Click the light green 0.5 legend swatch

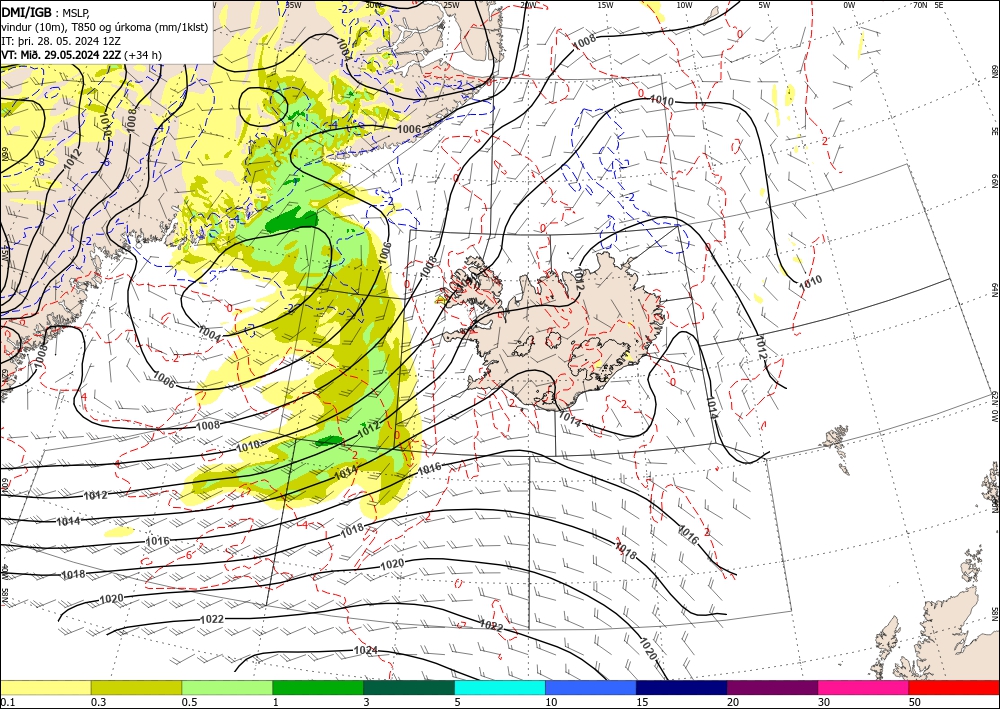click(227, 688)
